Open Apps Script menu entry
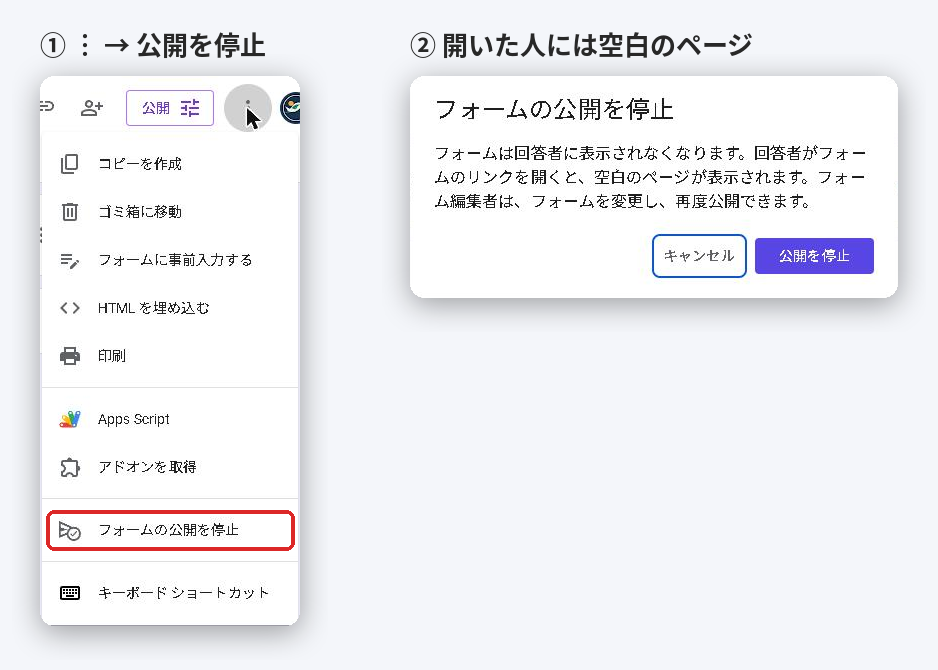Screen dimensions: 938x670 pyautogui.click(x=170, y=419)
